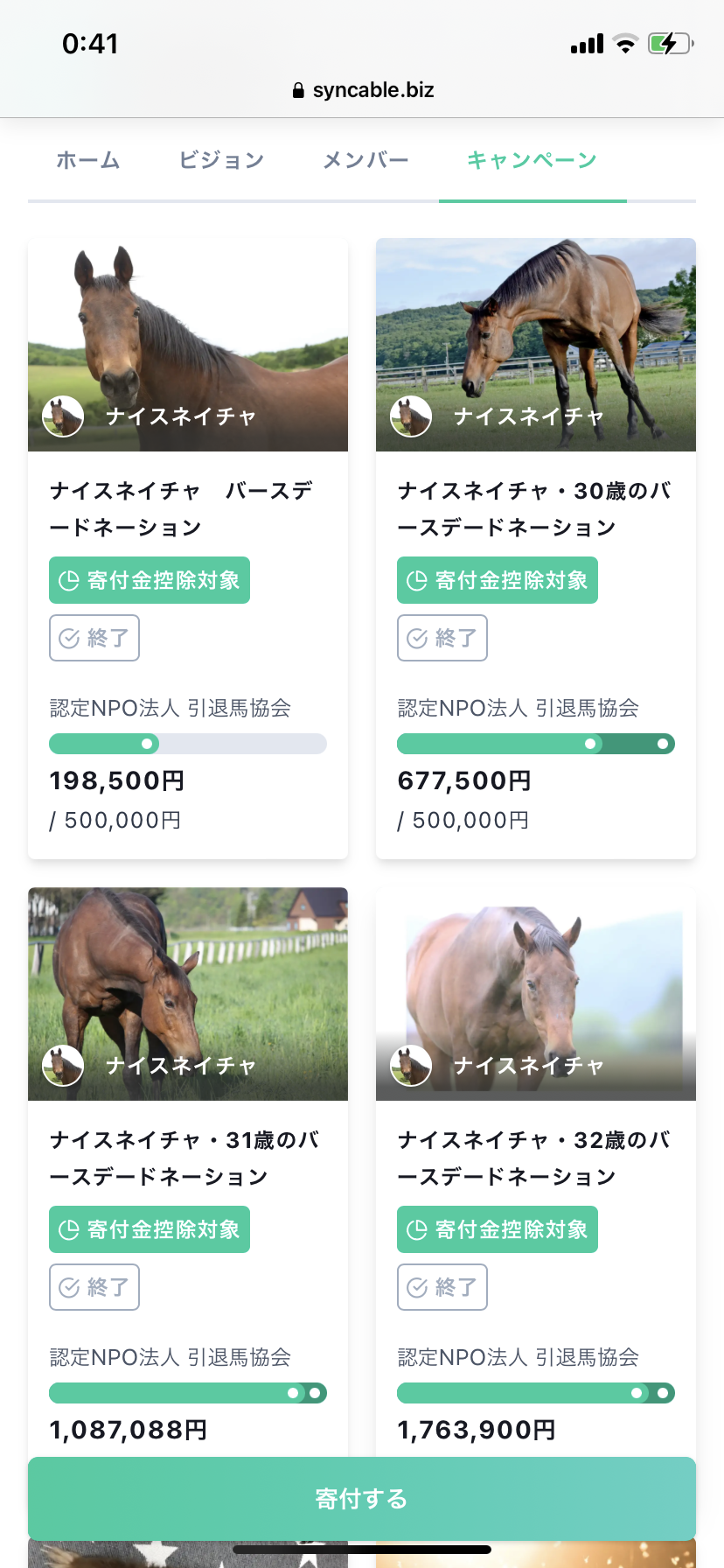Tap the 寄付金控除対象 badge on the 30歳 card
The height and width of the screenshot is (1568, 724).
click(x=498, y=580)
